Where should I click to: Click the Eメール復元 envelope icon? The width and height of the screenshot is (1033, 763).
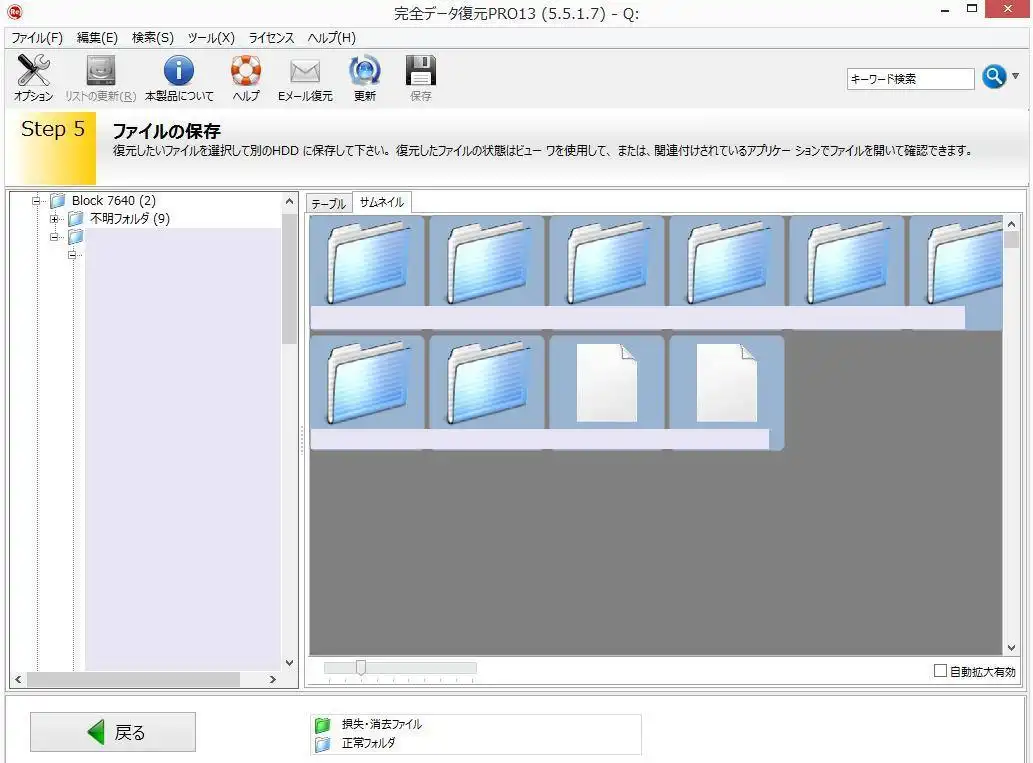pos(305,72)
